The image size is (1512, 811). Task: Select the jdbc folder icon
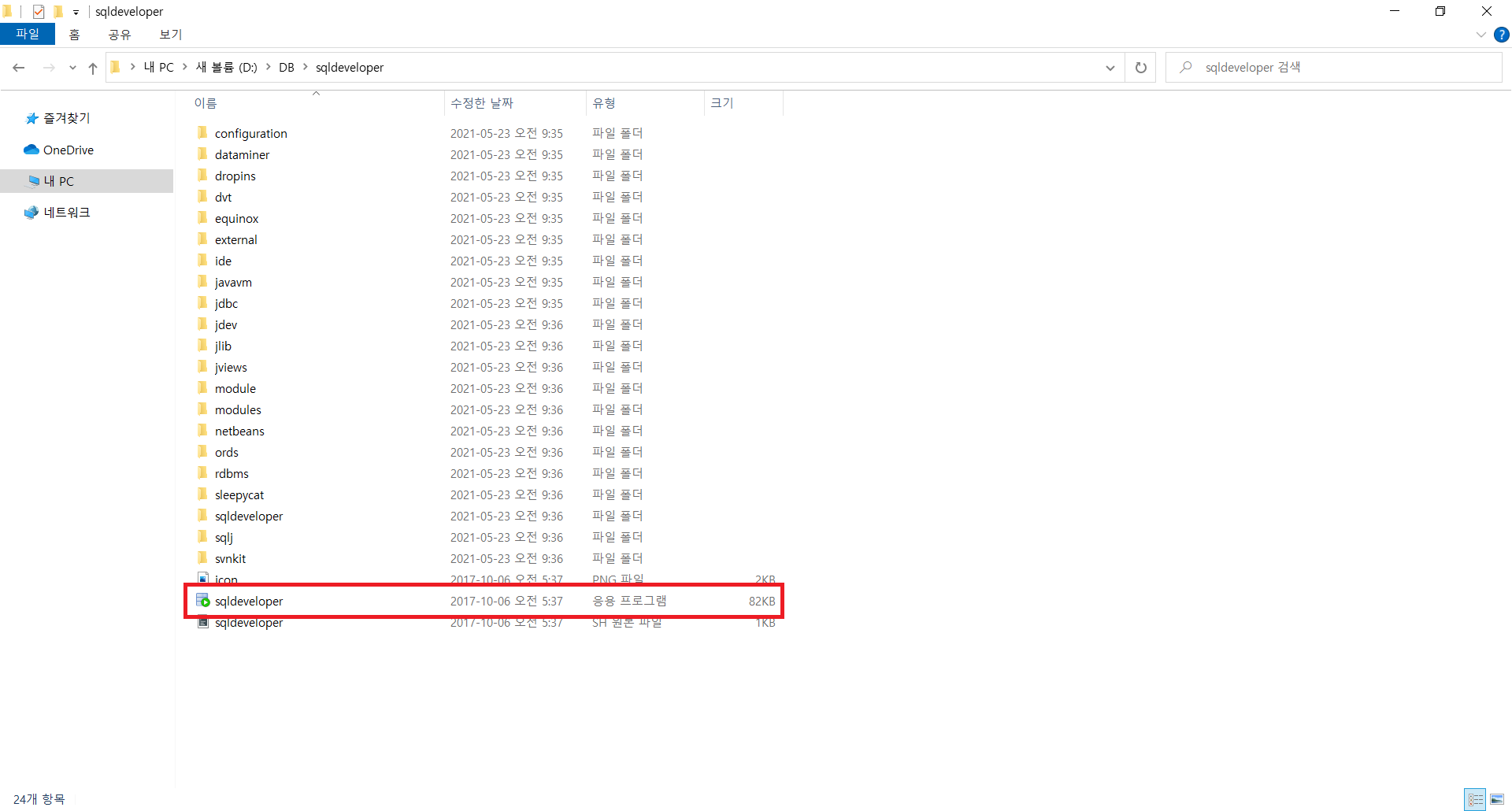pos(202,303)
